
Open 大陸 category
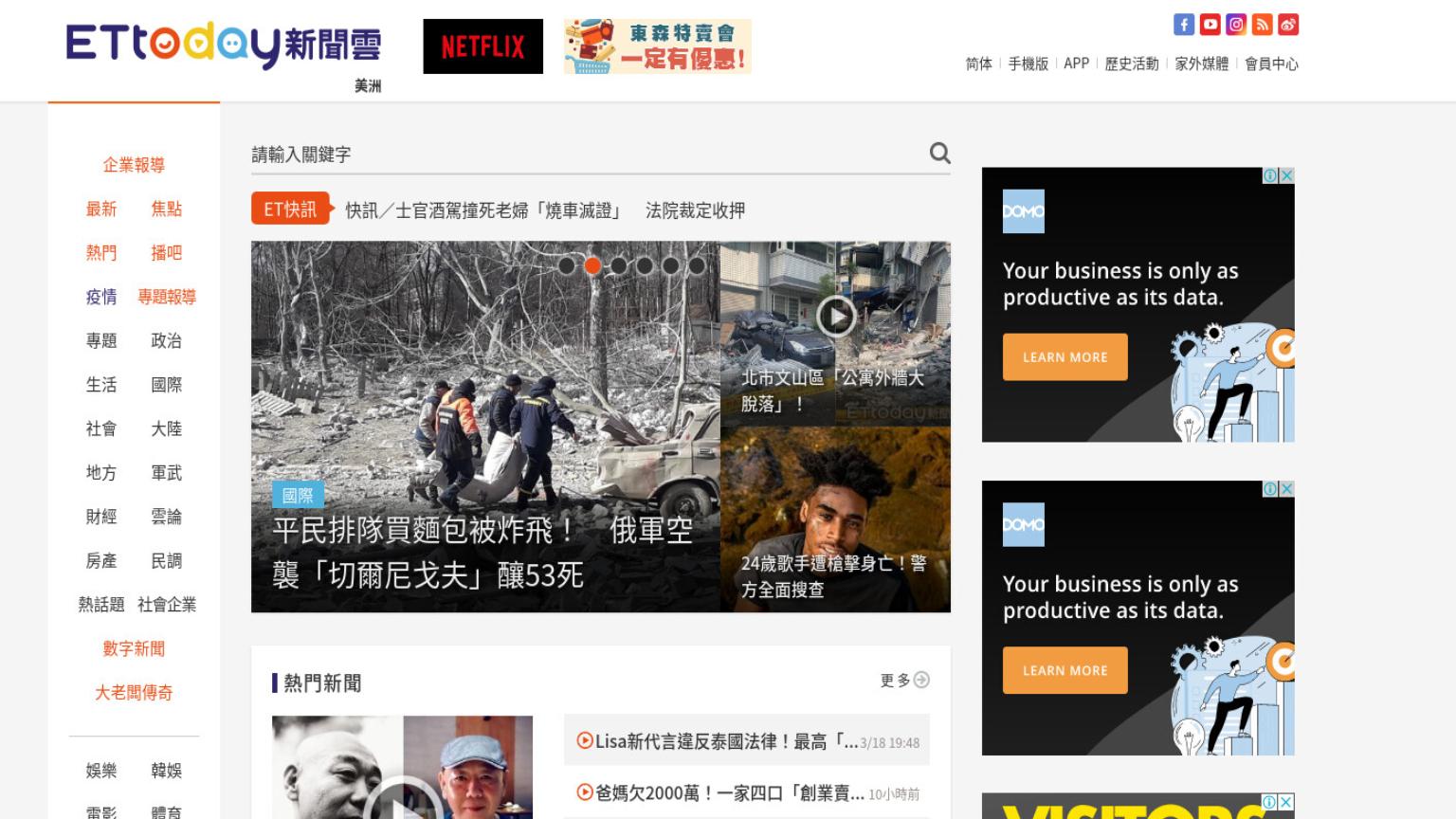coord(166,428)
